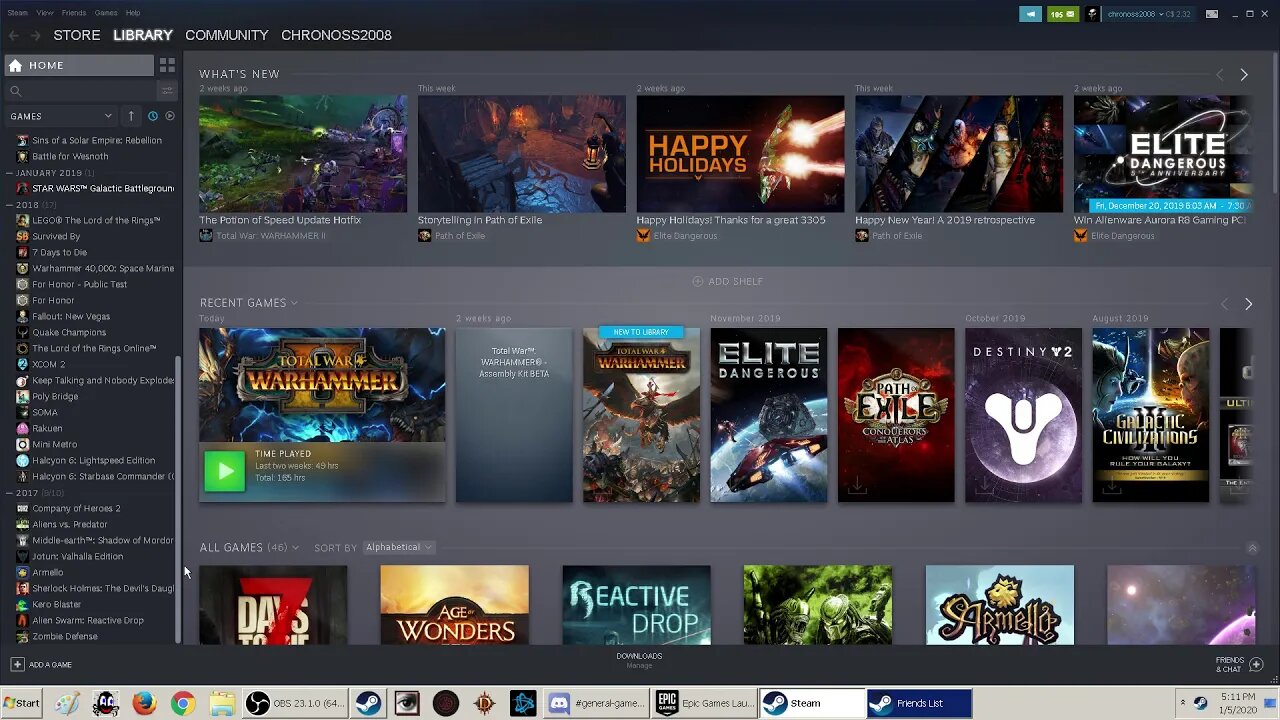Open Friends & Chat plus icon
Viewport: 1280px width, 720px height.
pyautogui.click(x=1256, y=664)
